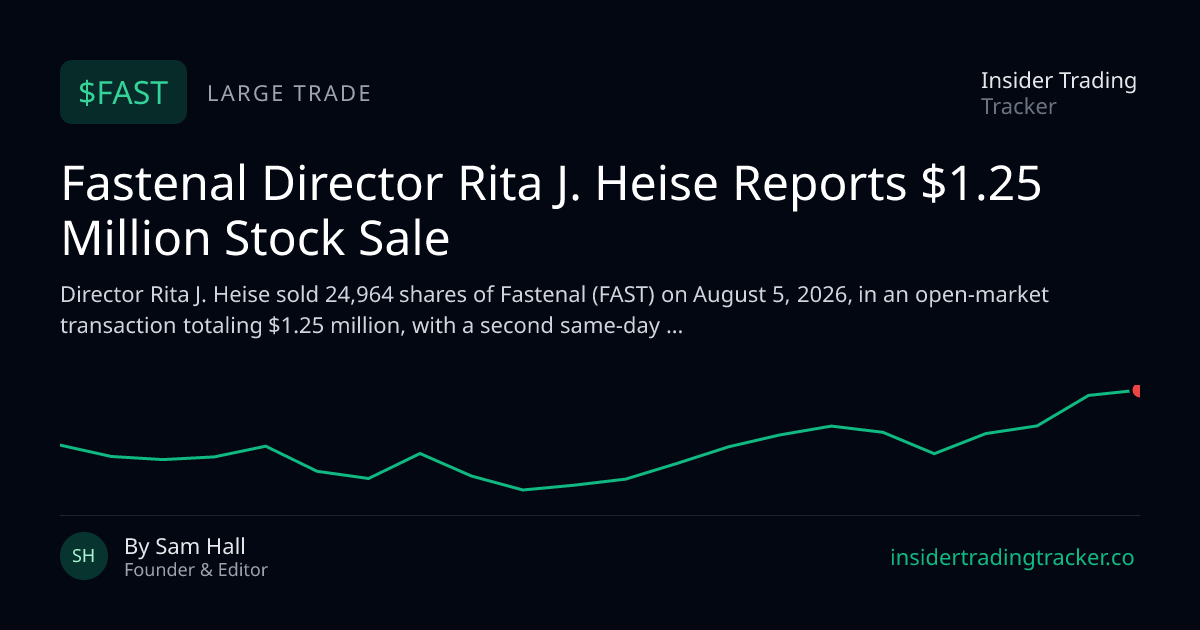
Task: Click the By Sam Hall author name
Action: pyautogui.click(x=185, y=546)
